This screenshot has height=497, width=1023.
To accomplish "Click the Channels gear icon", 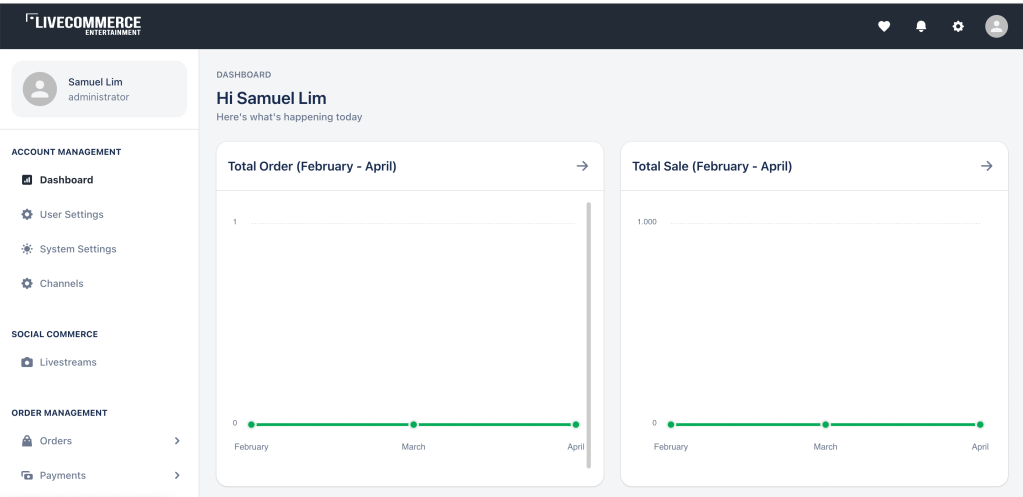I will (x=27, y=284).
